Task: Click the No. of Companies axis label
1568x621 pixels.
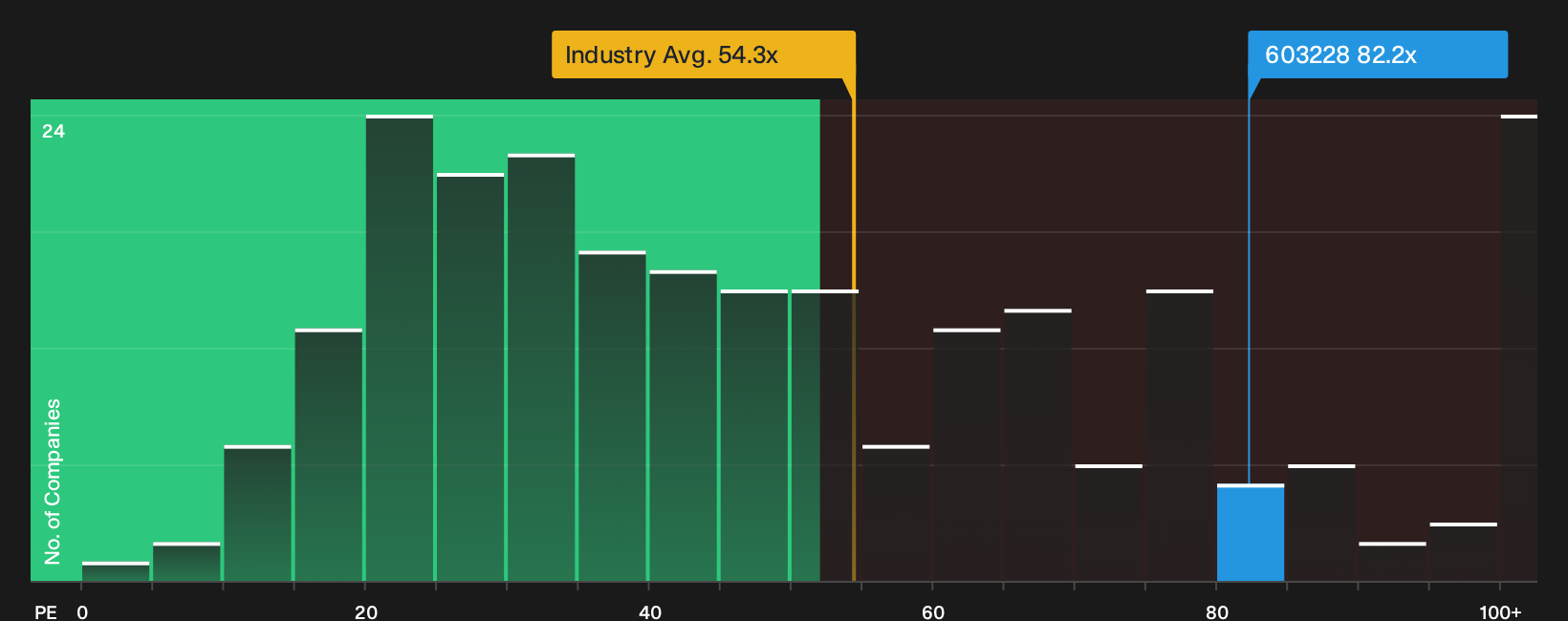Action: pyautogui.click(x=53, y=481)
